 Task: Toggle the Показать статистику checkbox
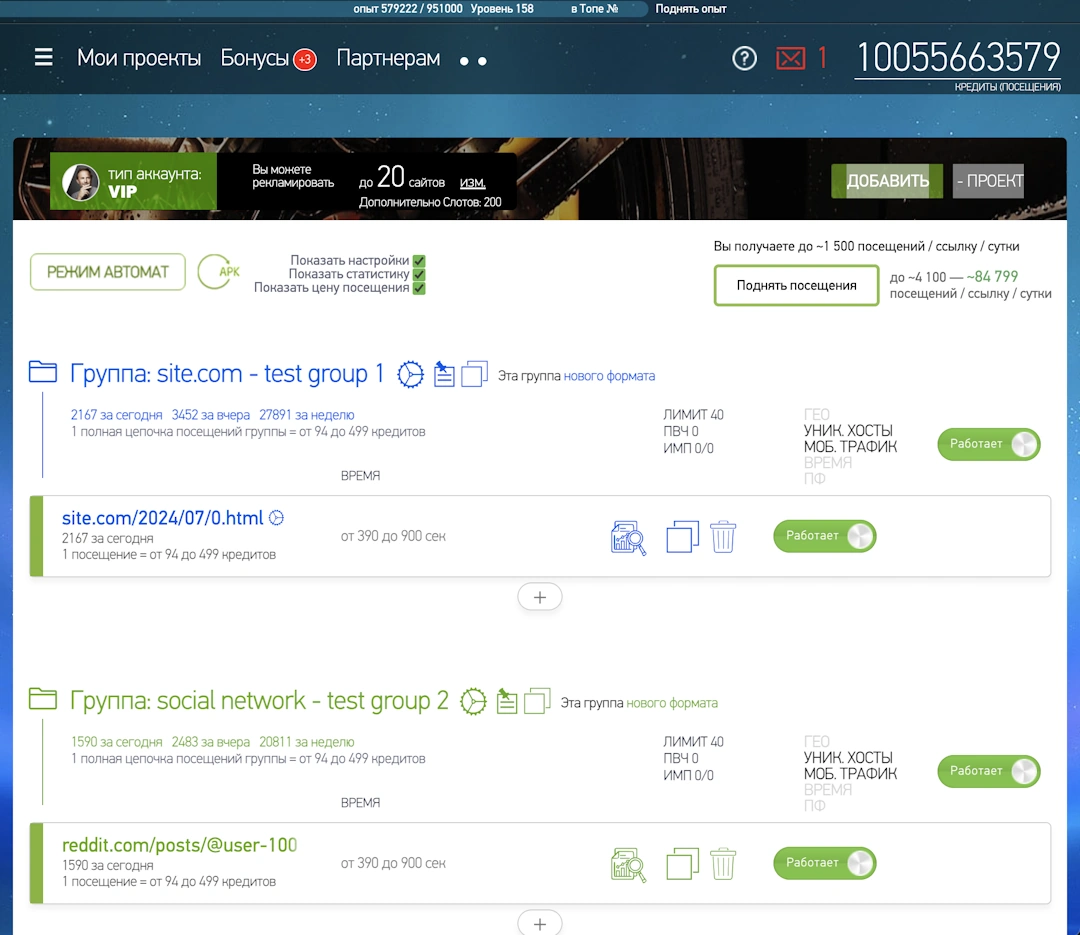click(419, 274)
